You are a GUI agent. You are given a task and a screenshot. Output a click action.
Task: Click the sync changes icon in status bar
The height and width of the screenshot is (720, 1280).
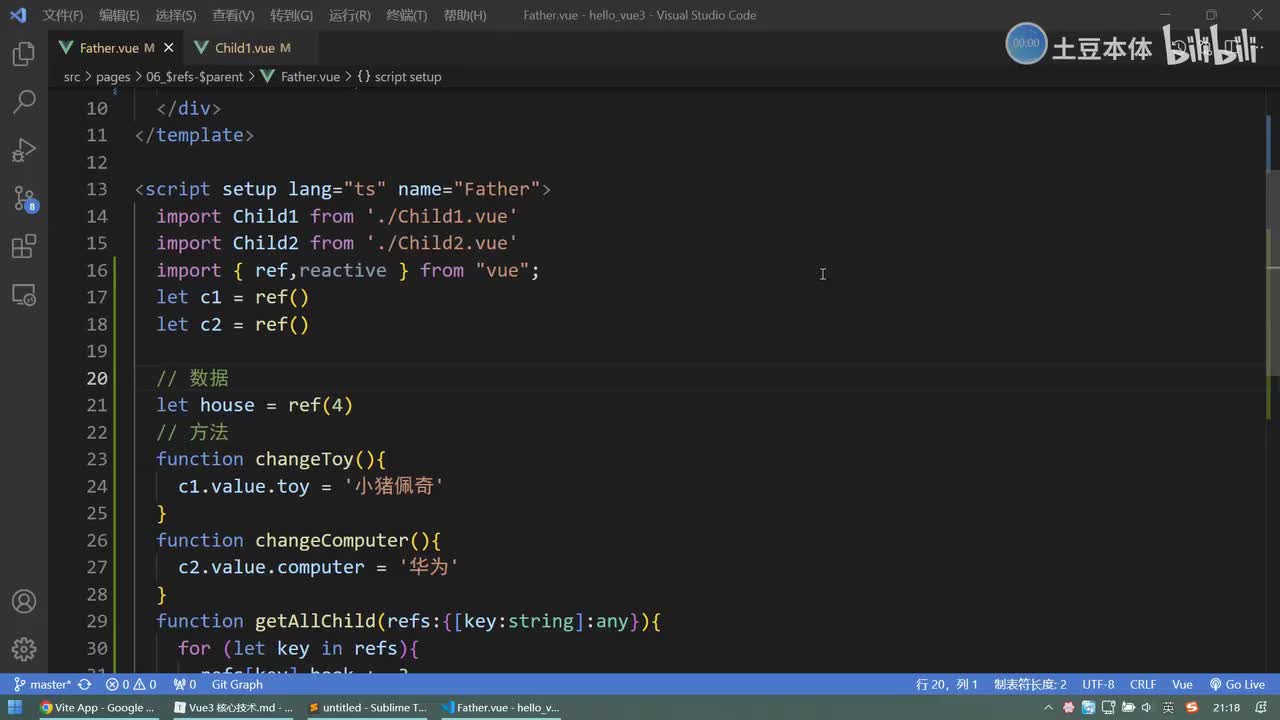click(x=85, y=685)
